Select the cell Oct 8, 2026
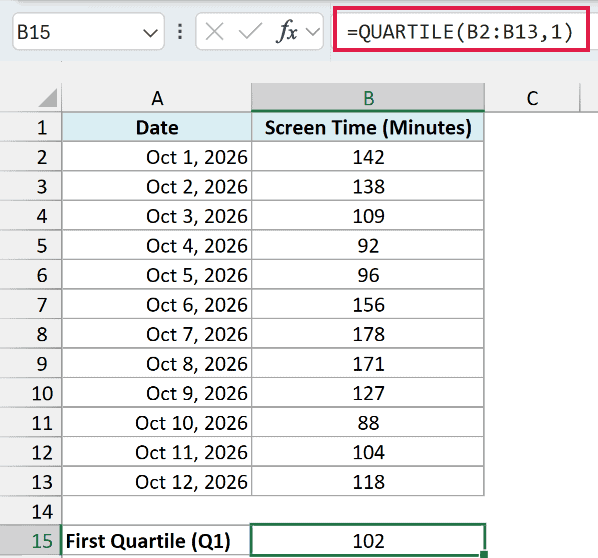This screenshot has height=558, width=598. (x=157, y=363)
